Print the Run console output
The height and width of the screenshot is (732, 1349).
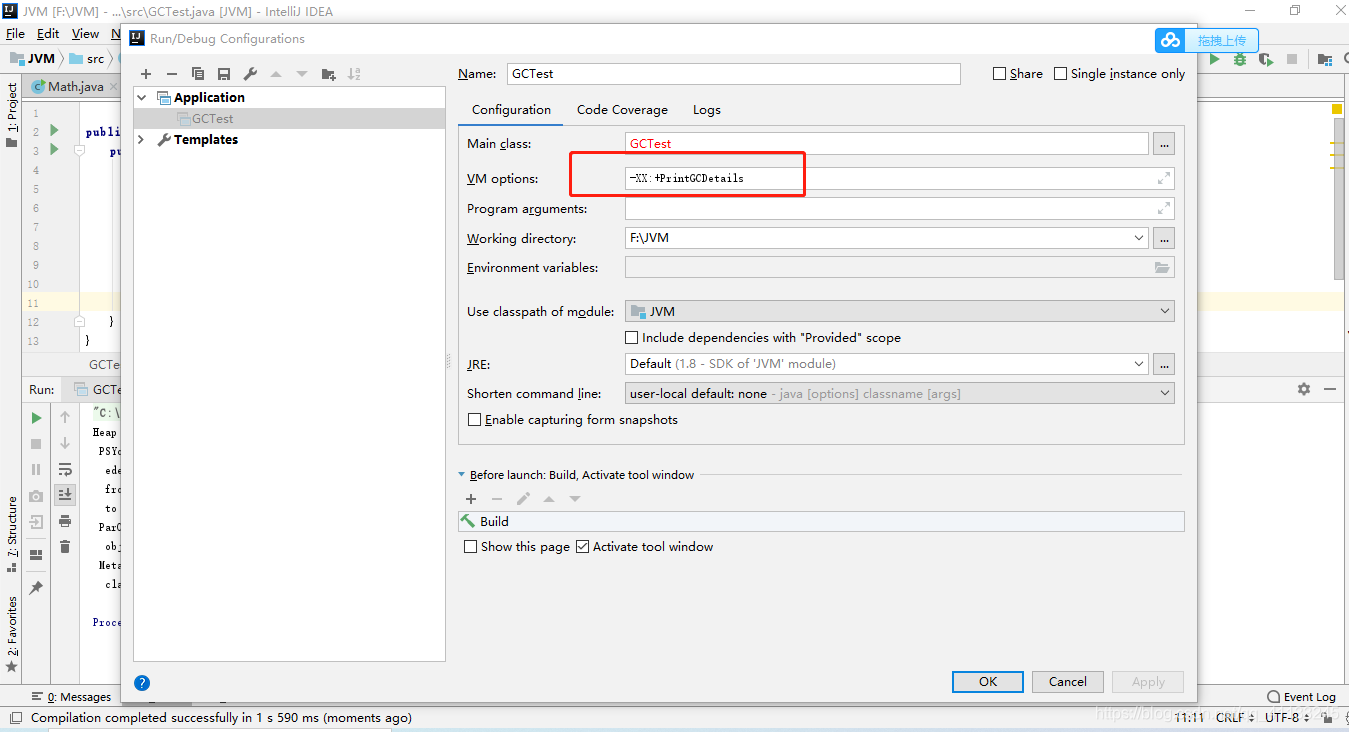click(65, 521)
